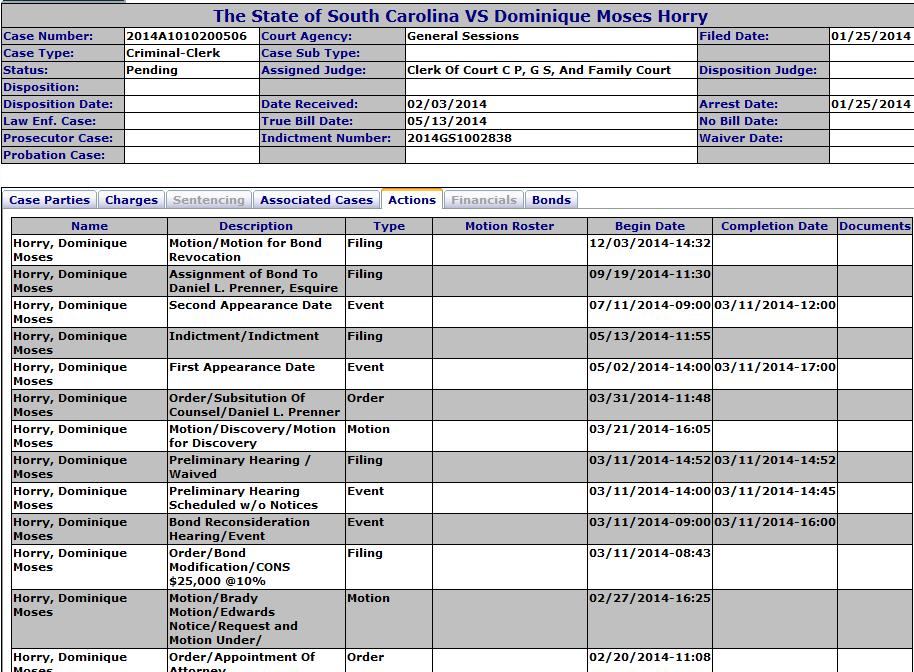Screen dimensions: 914x672
Task: Click begin date 05/13/2014-11:55
Action: (650, 336)
